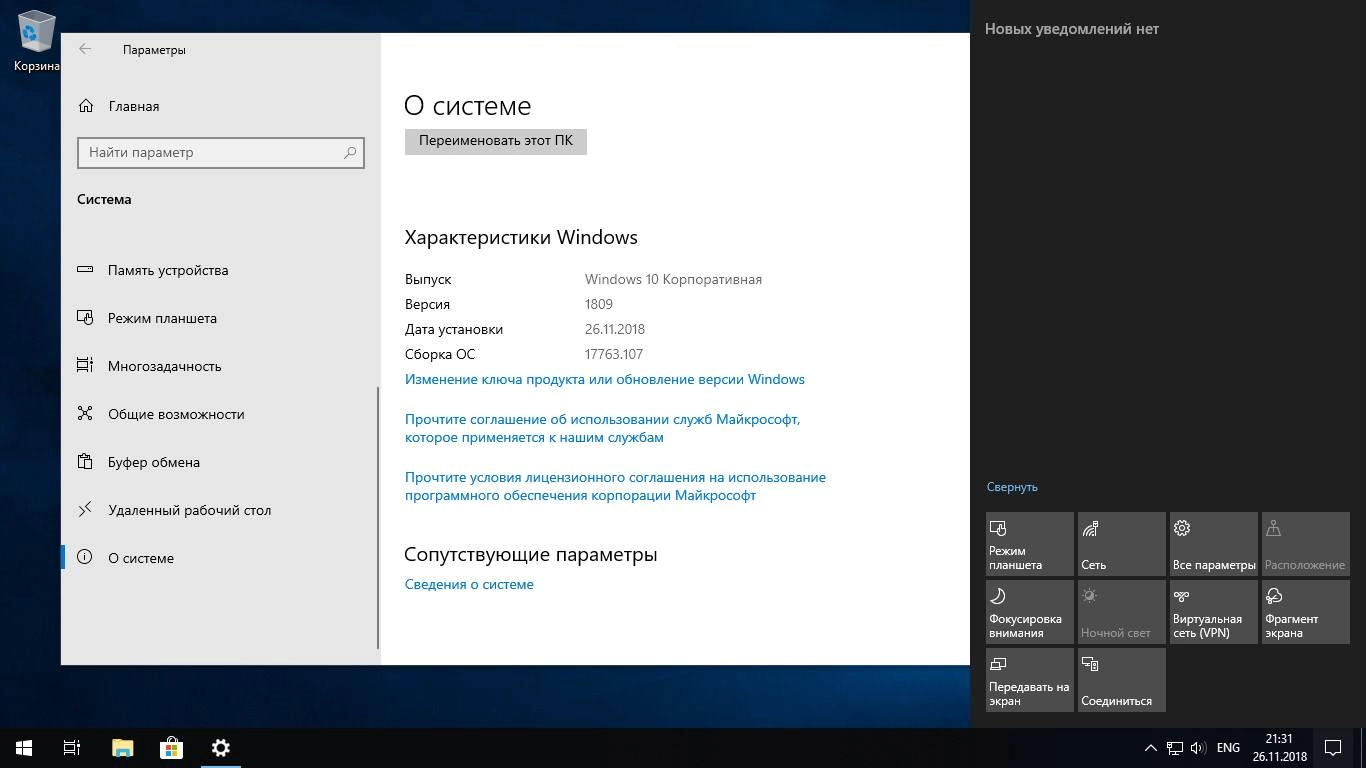This screenshot has width=1366, height=768.
Task: Open the Все параметры quick action tile
Action: click(x=1214, y=544)
